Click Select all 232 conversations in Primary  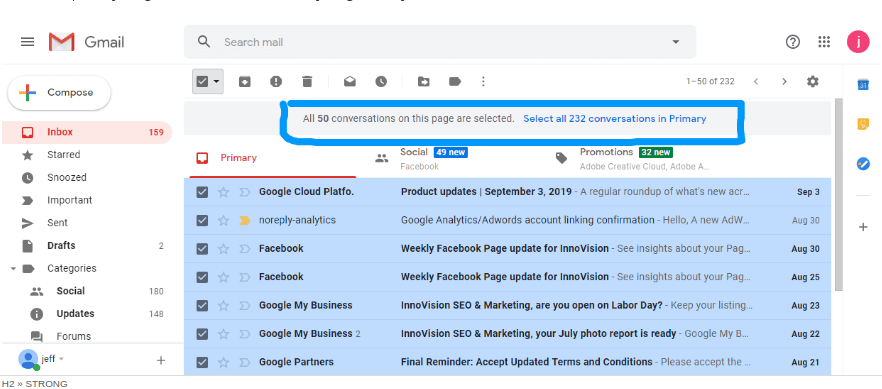click(x=615, y=119)
